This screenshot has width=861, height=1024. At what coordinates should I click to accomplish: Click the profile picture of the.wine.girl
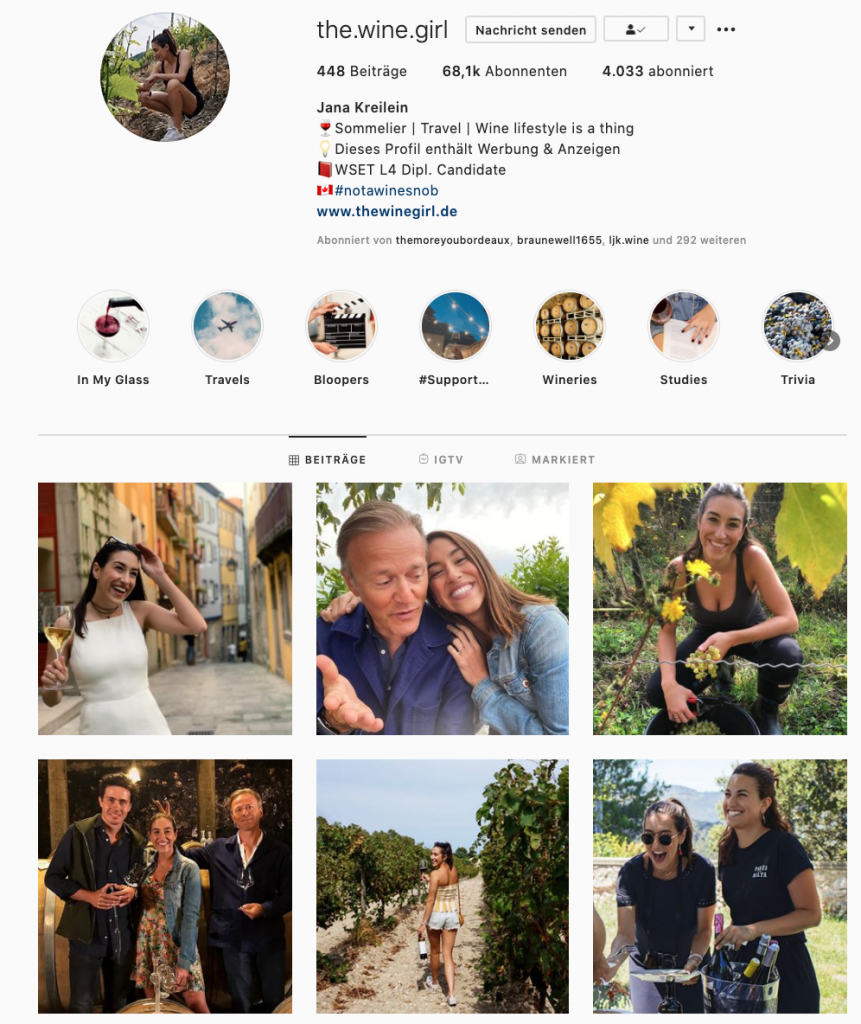point(165,77)
